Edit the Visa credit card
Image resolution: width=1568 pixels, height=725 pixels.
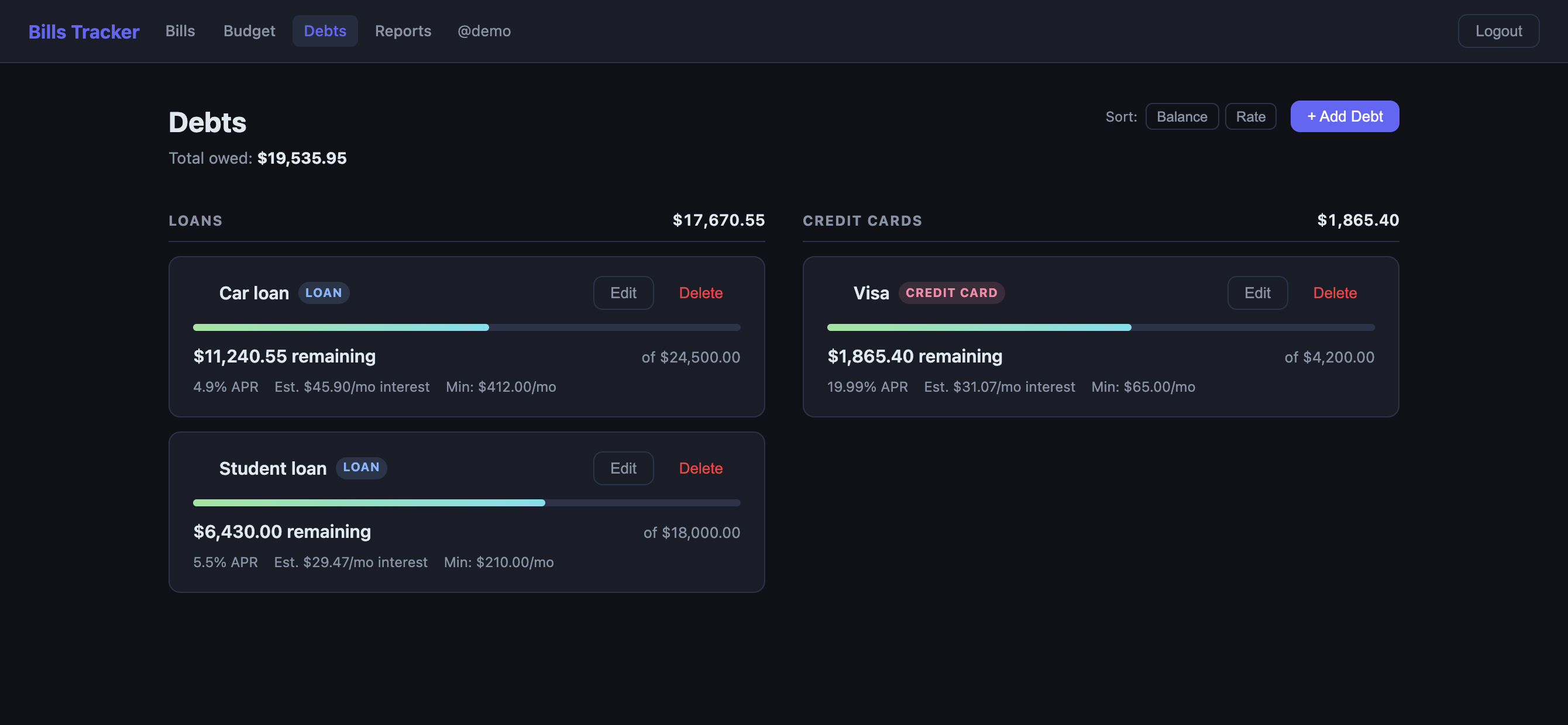tap(1257, 293)
